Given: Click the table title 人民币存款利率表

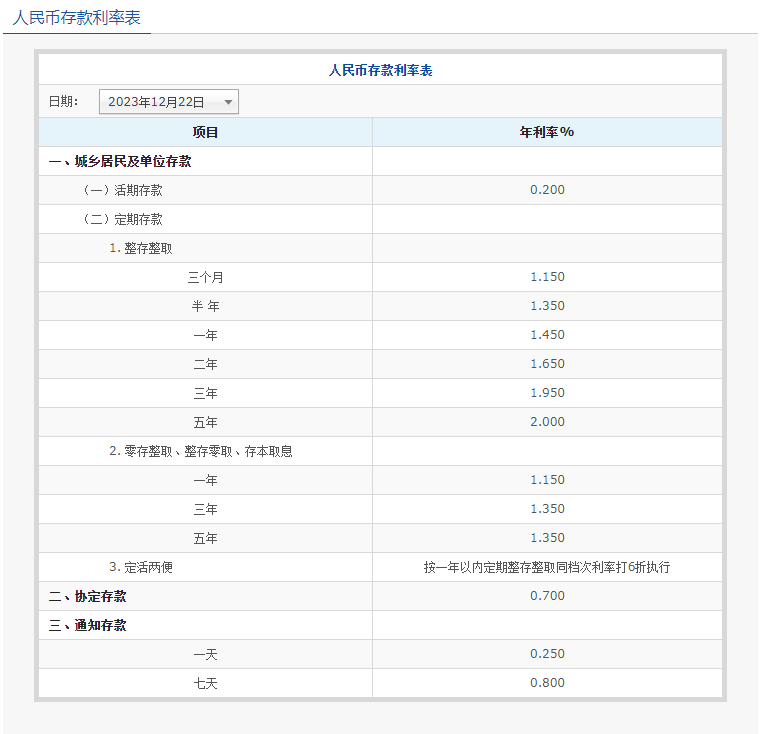Looking at the screenshot, I should click(380, 71).
